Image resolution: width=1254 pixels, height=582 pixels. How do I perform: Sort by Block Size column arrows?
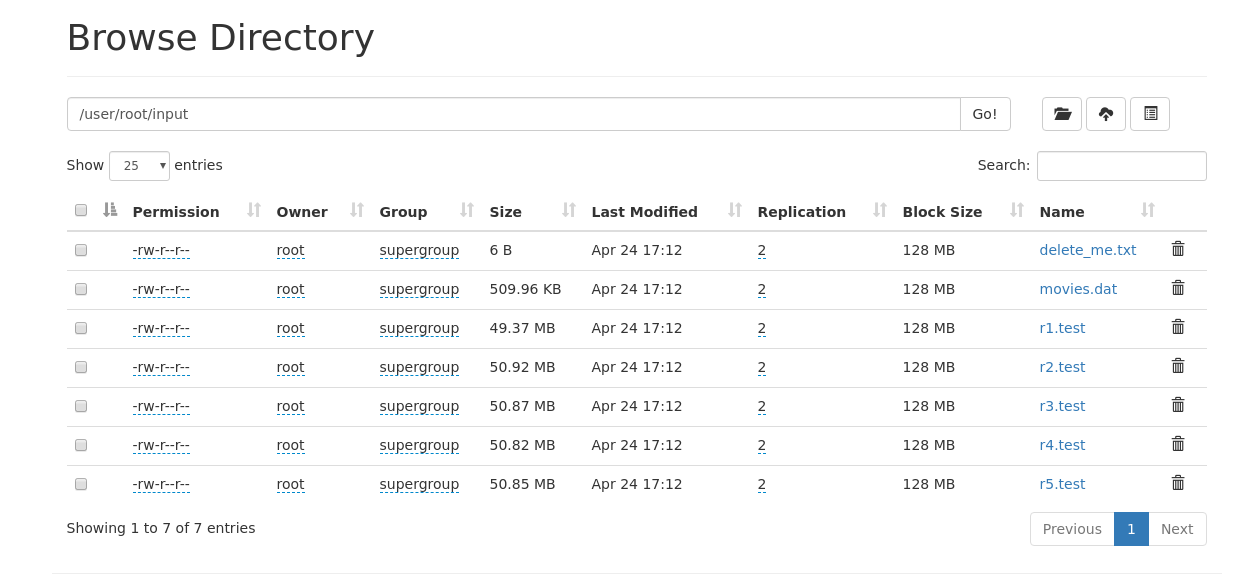tap(1017, 210)
